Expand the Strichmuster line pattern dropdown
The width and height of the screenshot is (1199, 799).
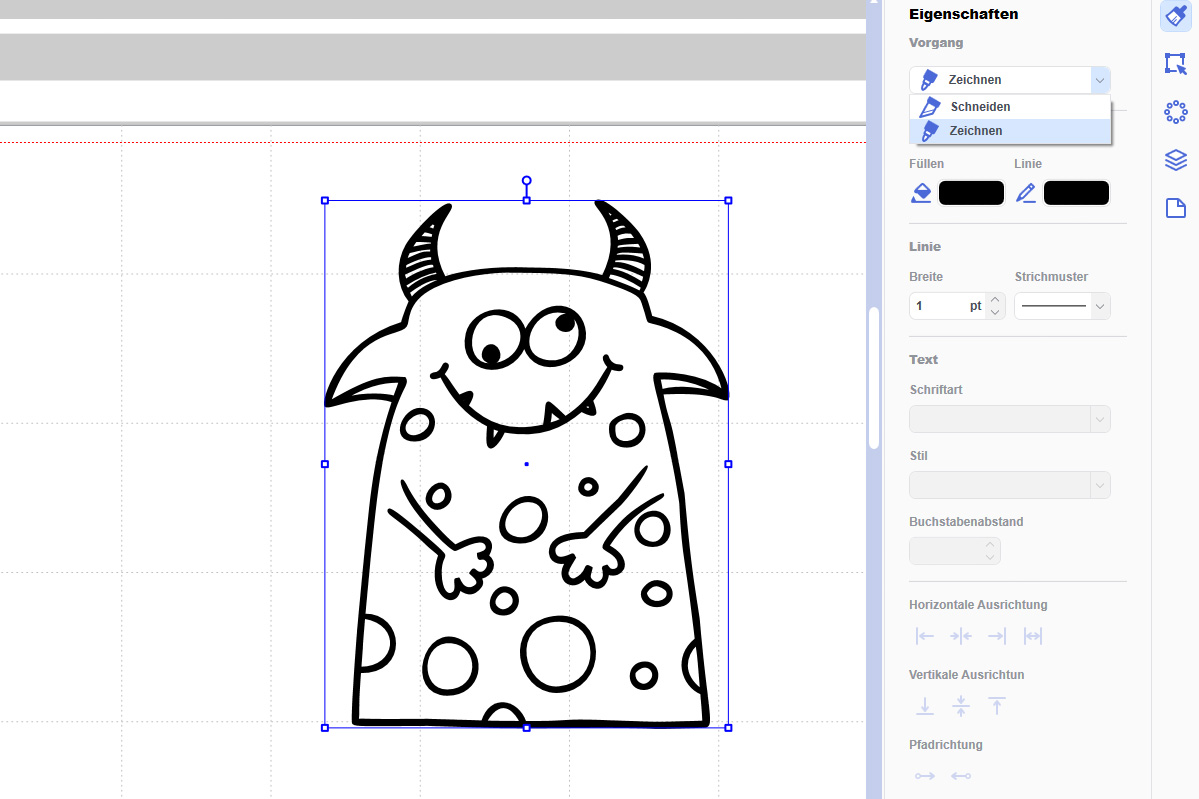[x=1100, y=306]
